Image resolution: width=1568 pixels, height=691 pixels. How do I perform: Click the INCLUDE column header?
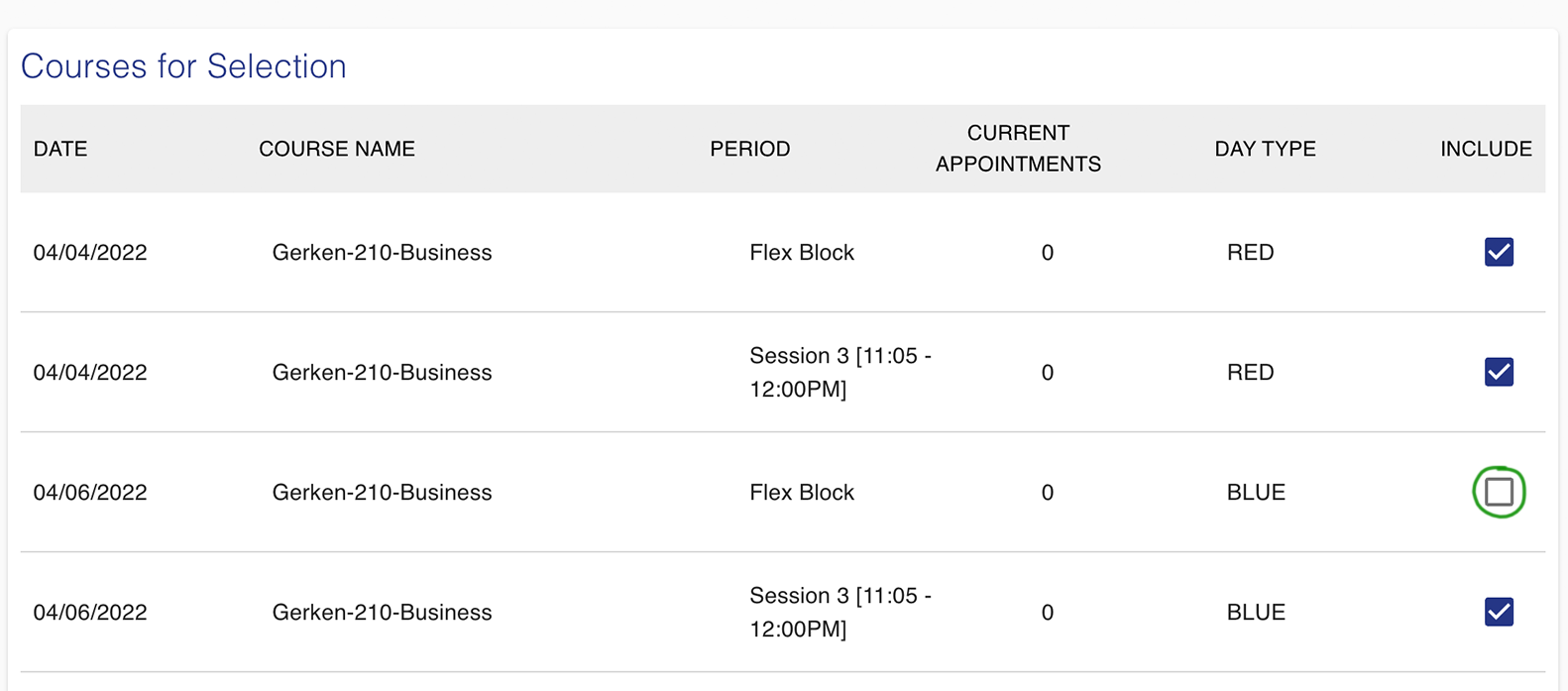(1486, 149)
